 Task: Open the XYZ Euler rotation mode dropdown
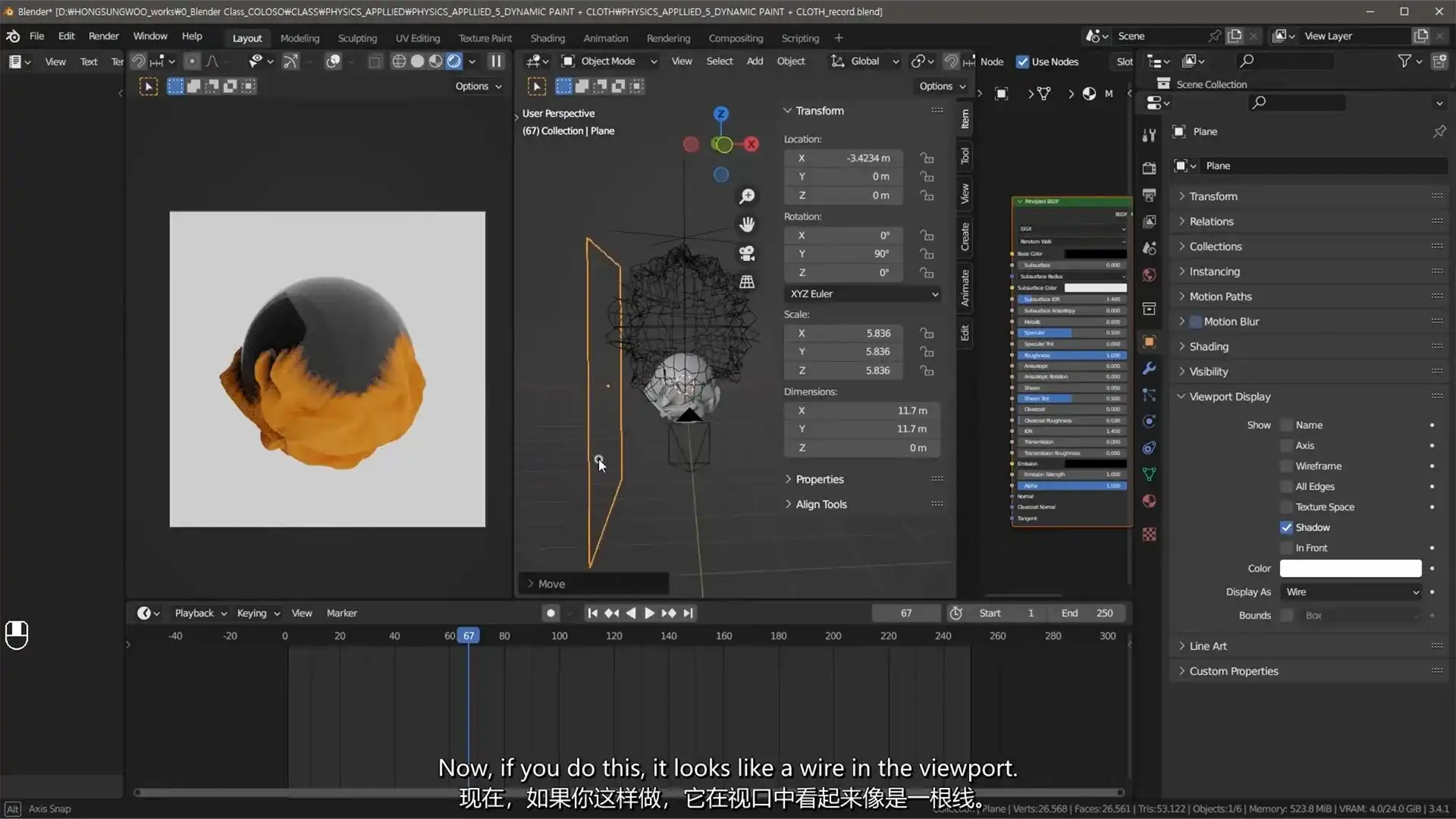pos(863,293)
